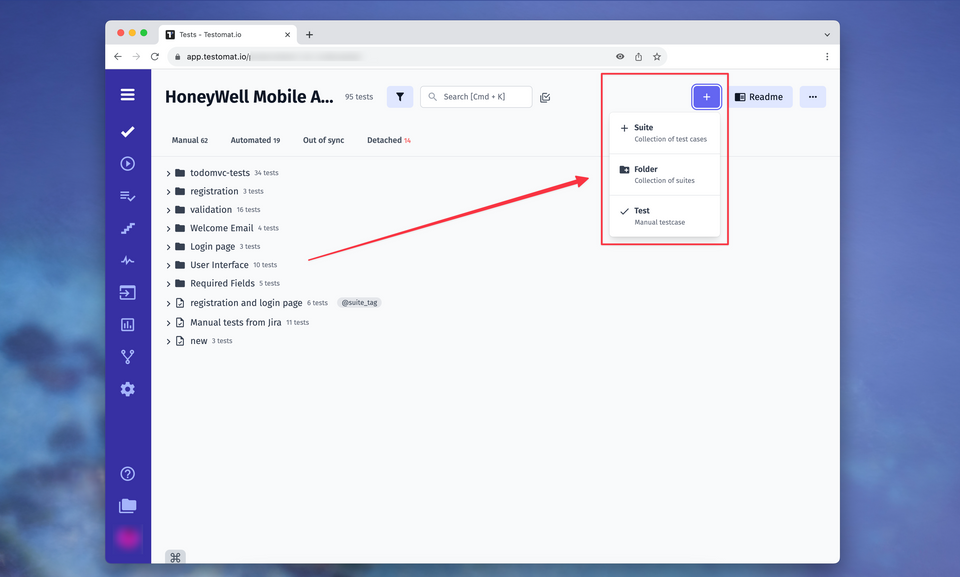Open Chrome three-dot menu
The height and width of the screenshot is (577, 960).
pos(827,56)
